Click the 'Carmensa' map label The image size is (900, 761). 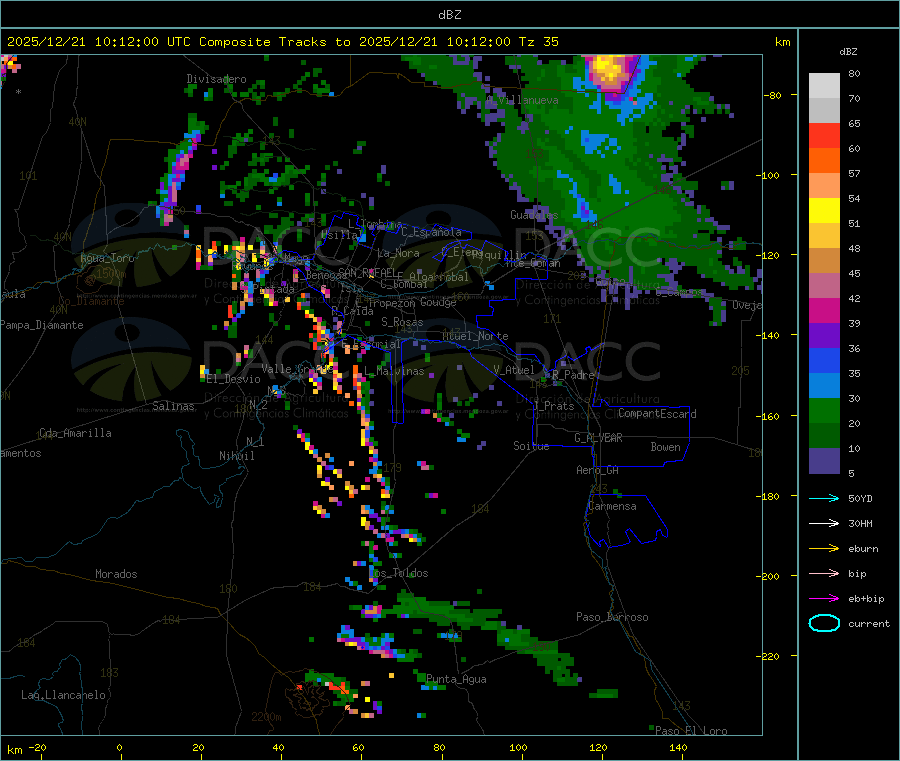click(612, 506)
